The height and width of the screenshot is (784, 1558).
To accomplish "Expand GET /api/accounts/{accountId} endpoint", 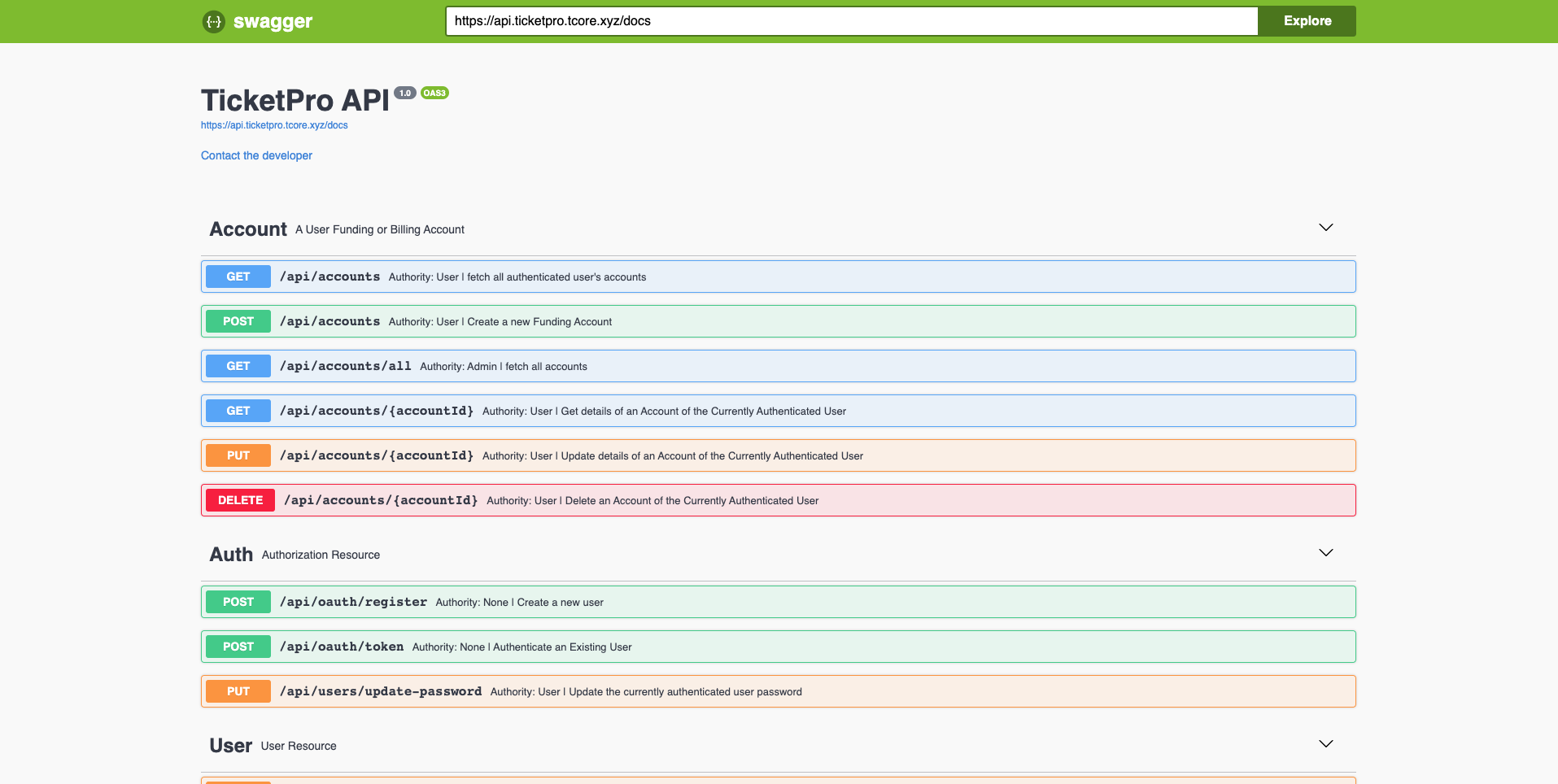I will click(x=779, y=411).
